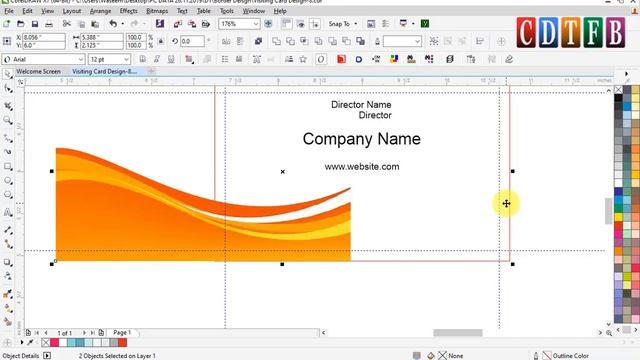Select the Polygon tool
This screenshot has height=360, width=640.
(8, 195)
